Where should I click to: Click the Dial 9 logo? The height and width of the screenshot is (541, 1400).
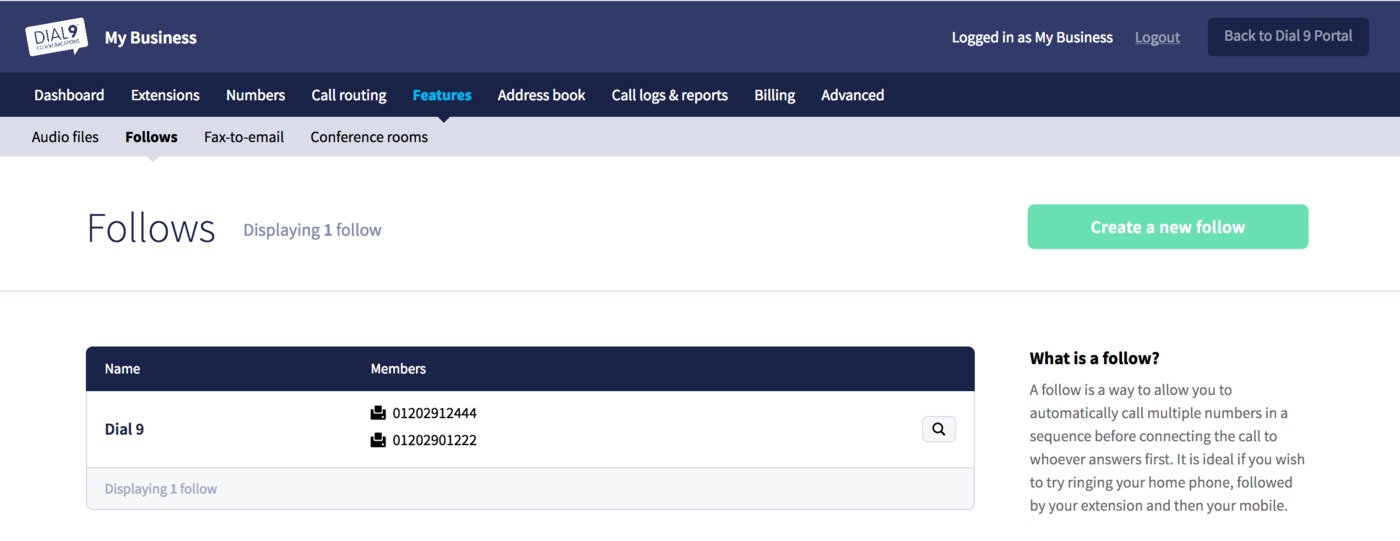tap(56, 37)
